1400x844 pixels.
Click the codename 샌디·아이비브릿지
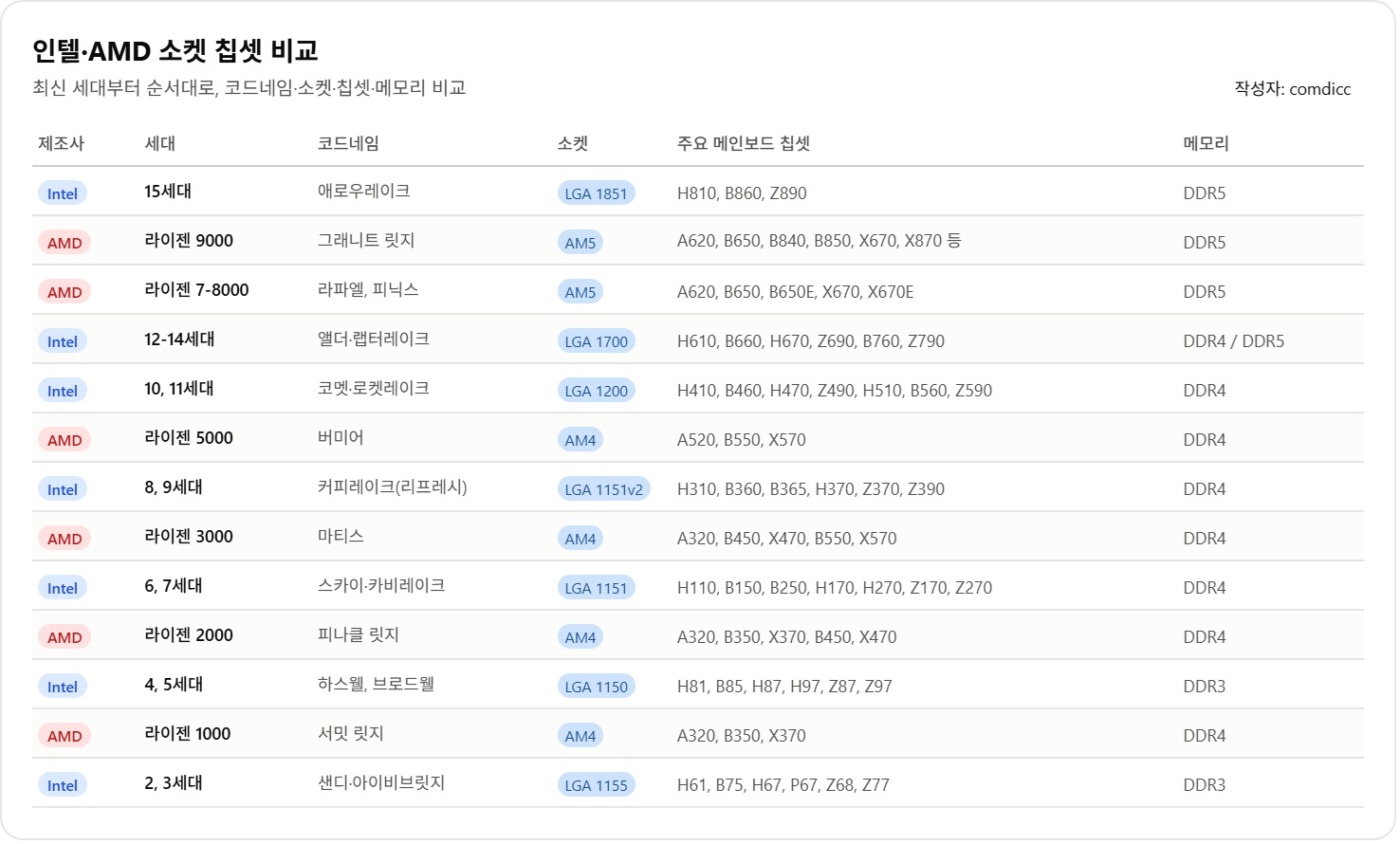(381, 783)
